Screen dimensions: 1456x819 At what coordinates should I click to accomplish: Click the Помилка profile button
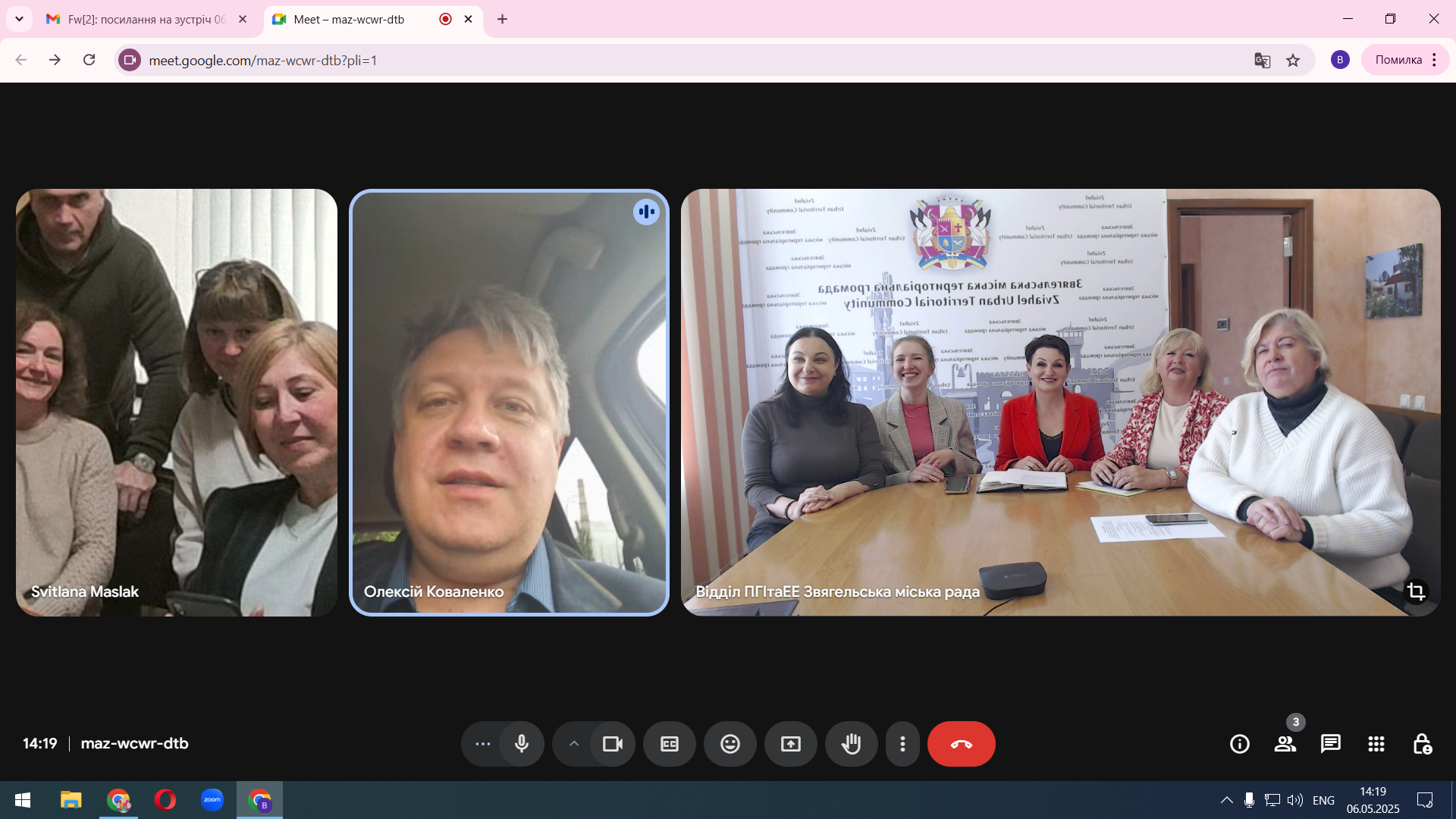pos(1398,60)
